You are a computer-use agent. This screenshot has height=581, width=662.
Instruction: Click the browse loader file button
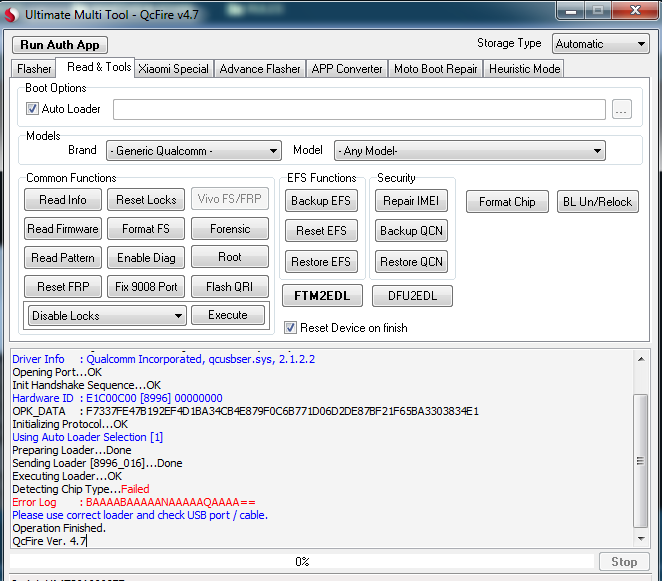point(621,110)
